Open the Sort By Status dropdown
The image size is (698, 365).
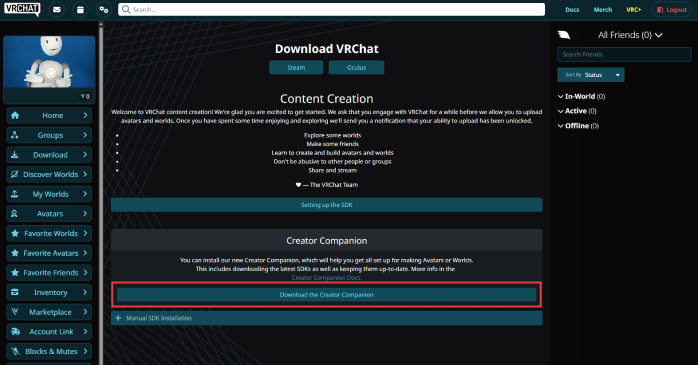coord(591,75)
